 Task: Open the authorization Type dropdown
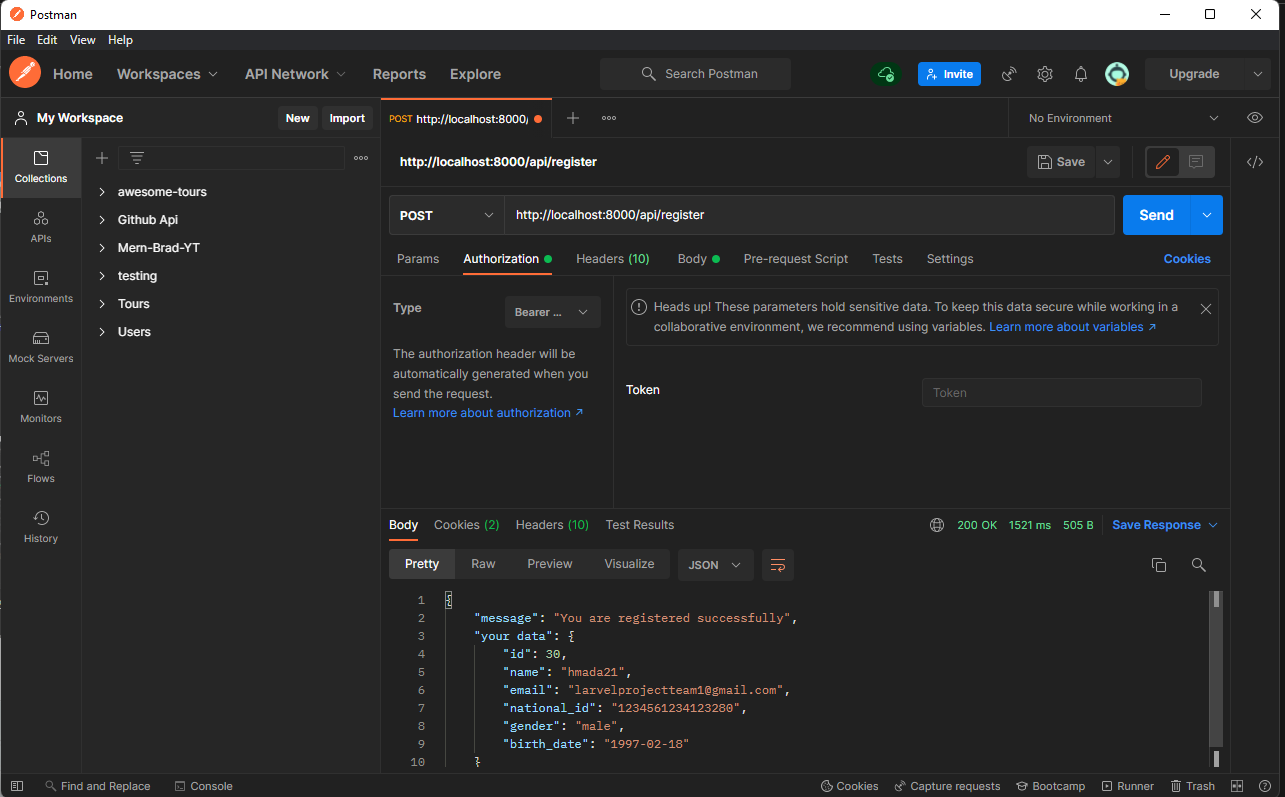pos(552,311)
